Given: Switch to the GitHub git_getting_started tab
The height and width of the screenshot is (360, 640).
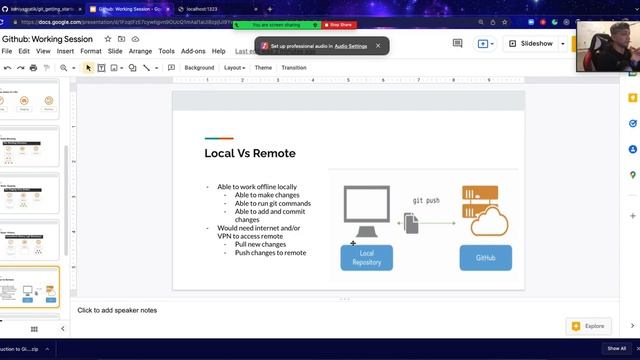Looking at the screenshot, I should click(41, 9).
